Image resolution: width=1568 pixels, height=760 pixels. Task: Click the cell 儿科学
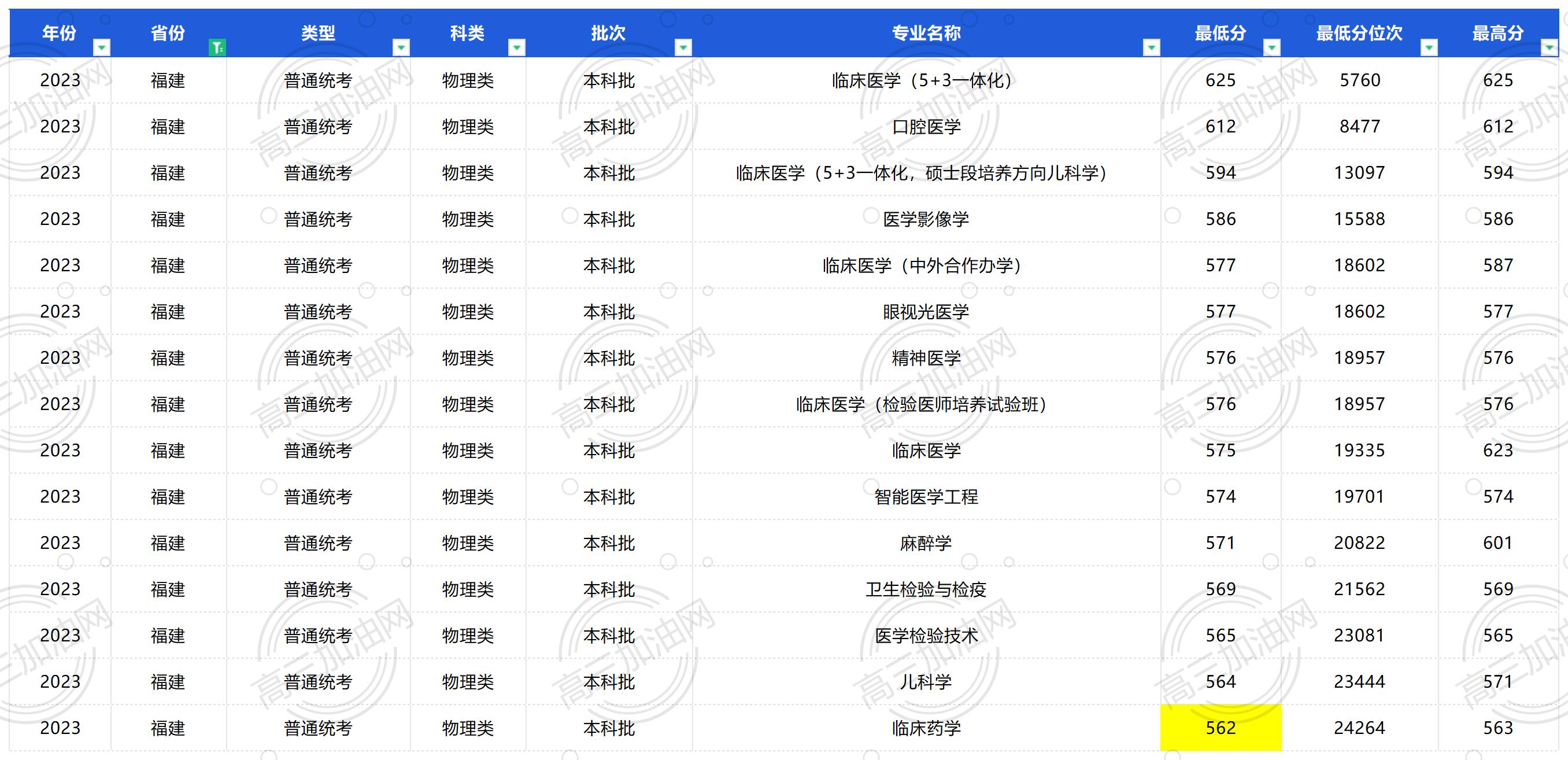pos(926,682)
